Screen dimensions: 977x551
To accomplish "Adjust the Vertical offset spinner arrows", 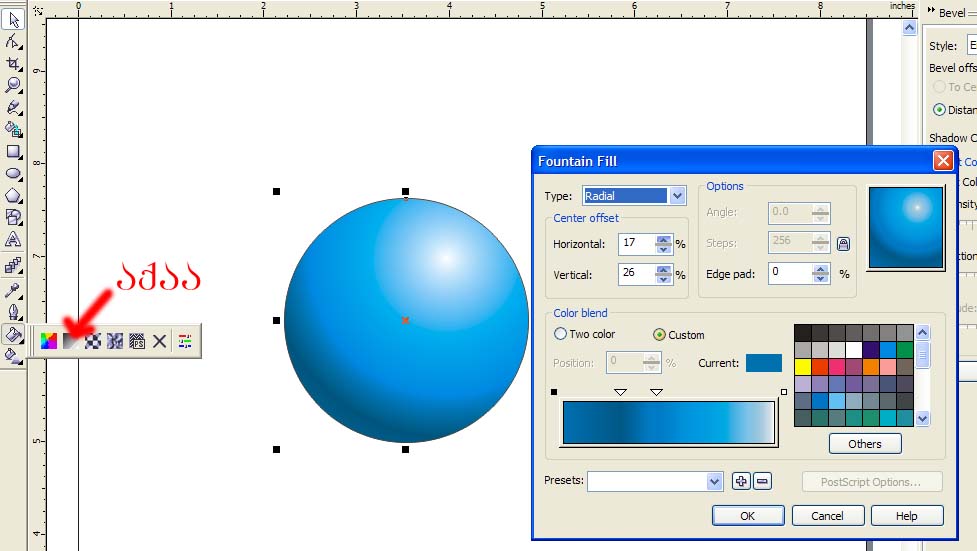I will 664,274.
